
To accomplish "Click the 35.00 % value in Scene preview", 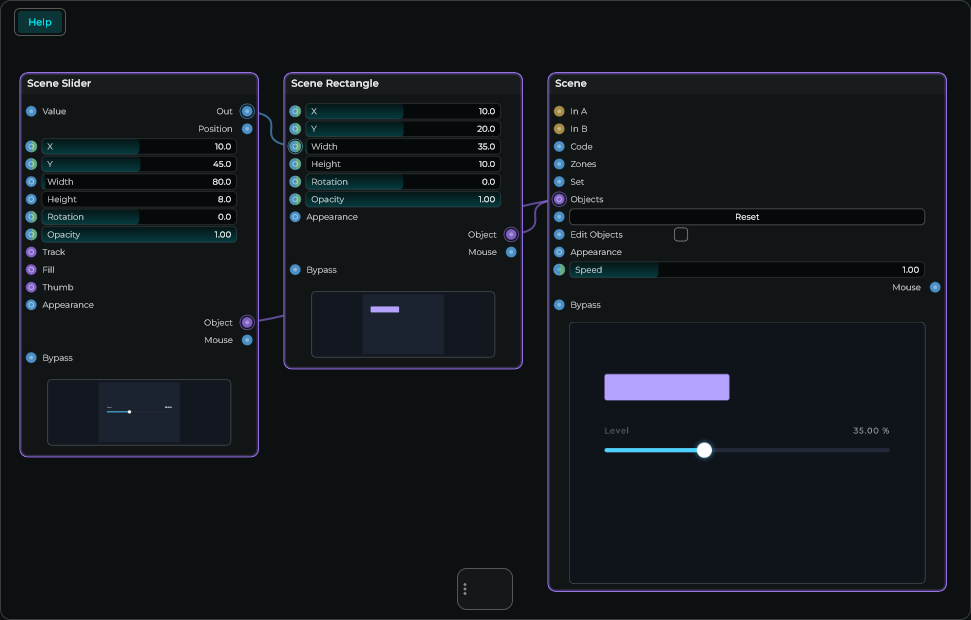I will click(x=871, y=430).
